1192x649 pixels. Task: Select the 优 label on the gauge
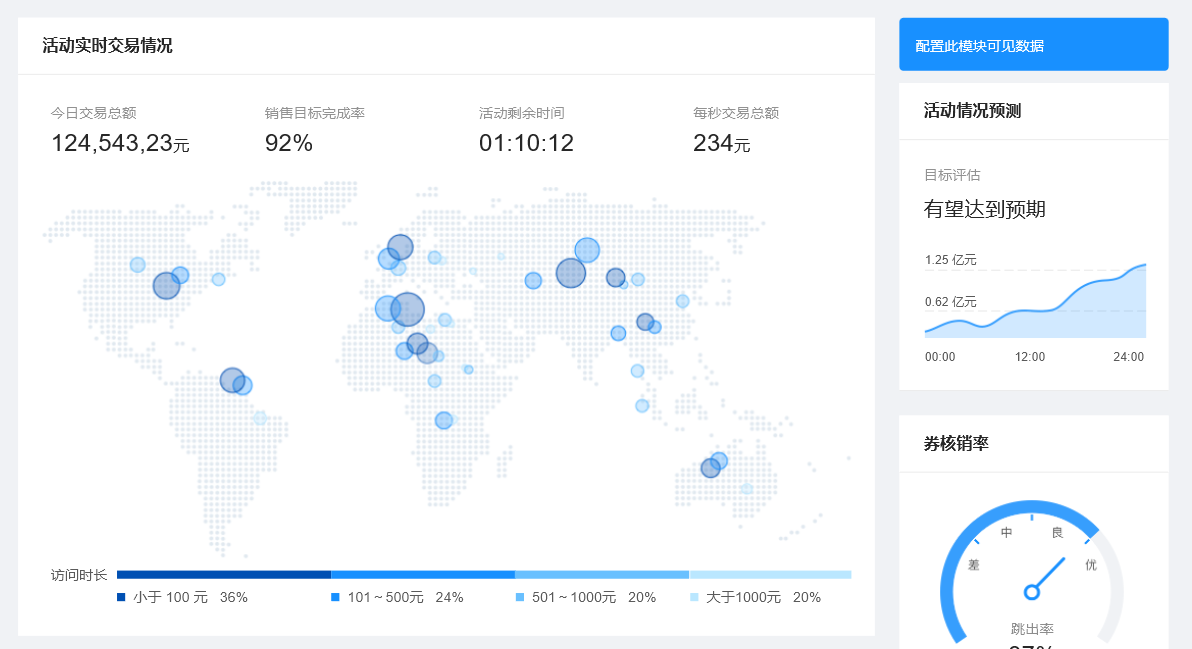click(x=1091, y=565)
